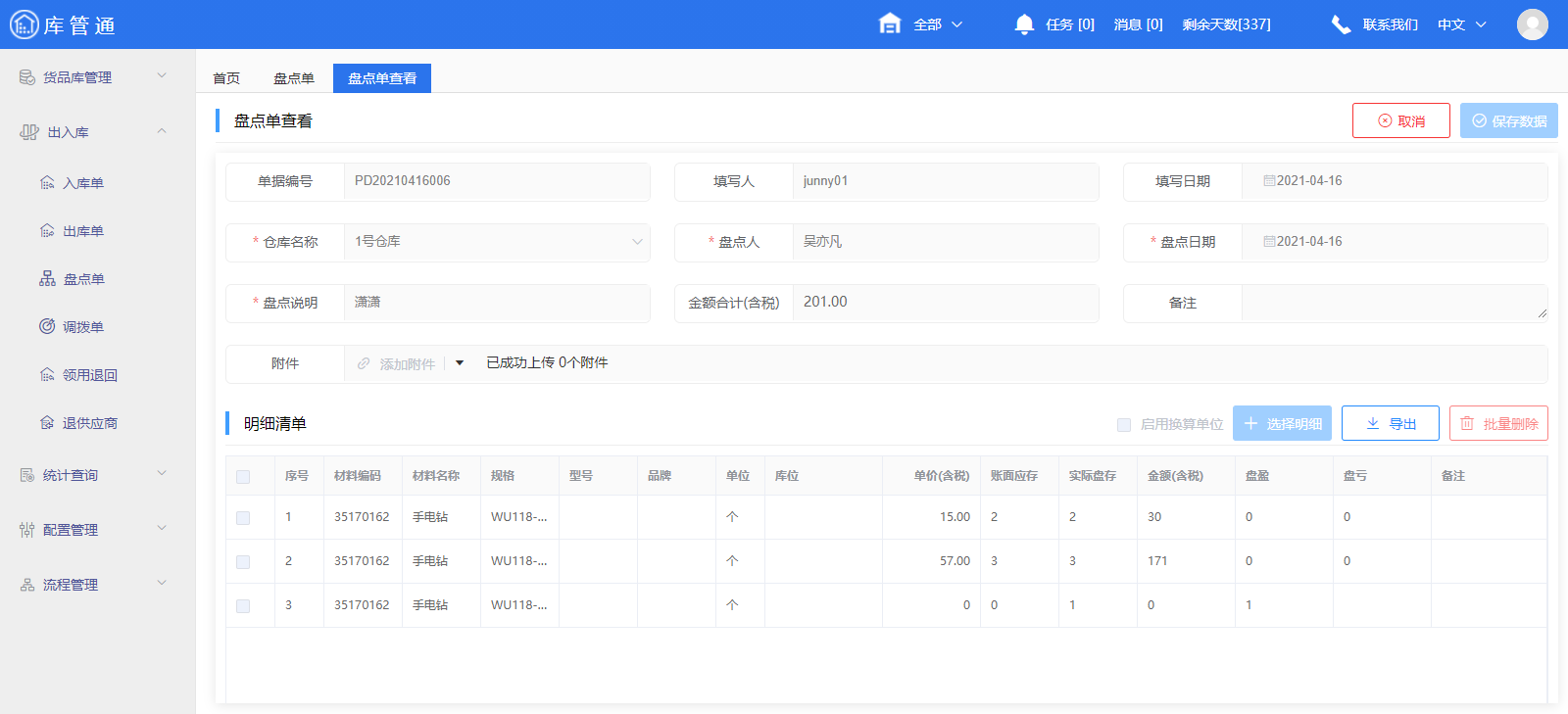Screen dimensions: 1568x714
Task: Click the 剩余天数[337] text
Action: pyautogui.click(x=1226, y=24)
